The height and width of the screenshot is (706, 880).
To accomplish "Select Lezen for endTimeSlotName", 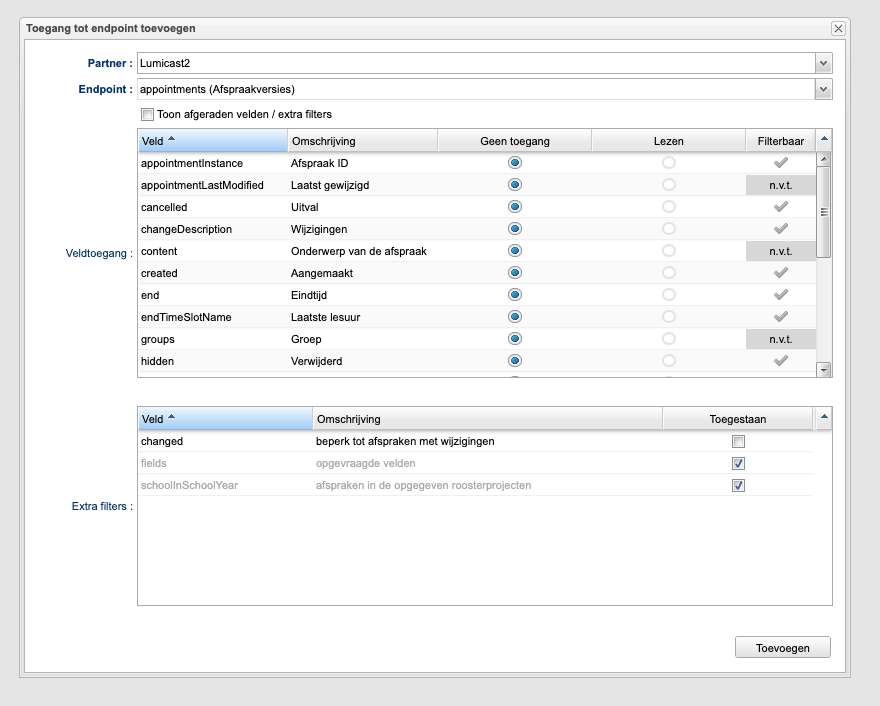I will click(x=668, y=317).
